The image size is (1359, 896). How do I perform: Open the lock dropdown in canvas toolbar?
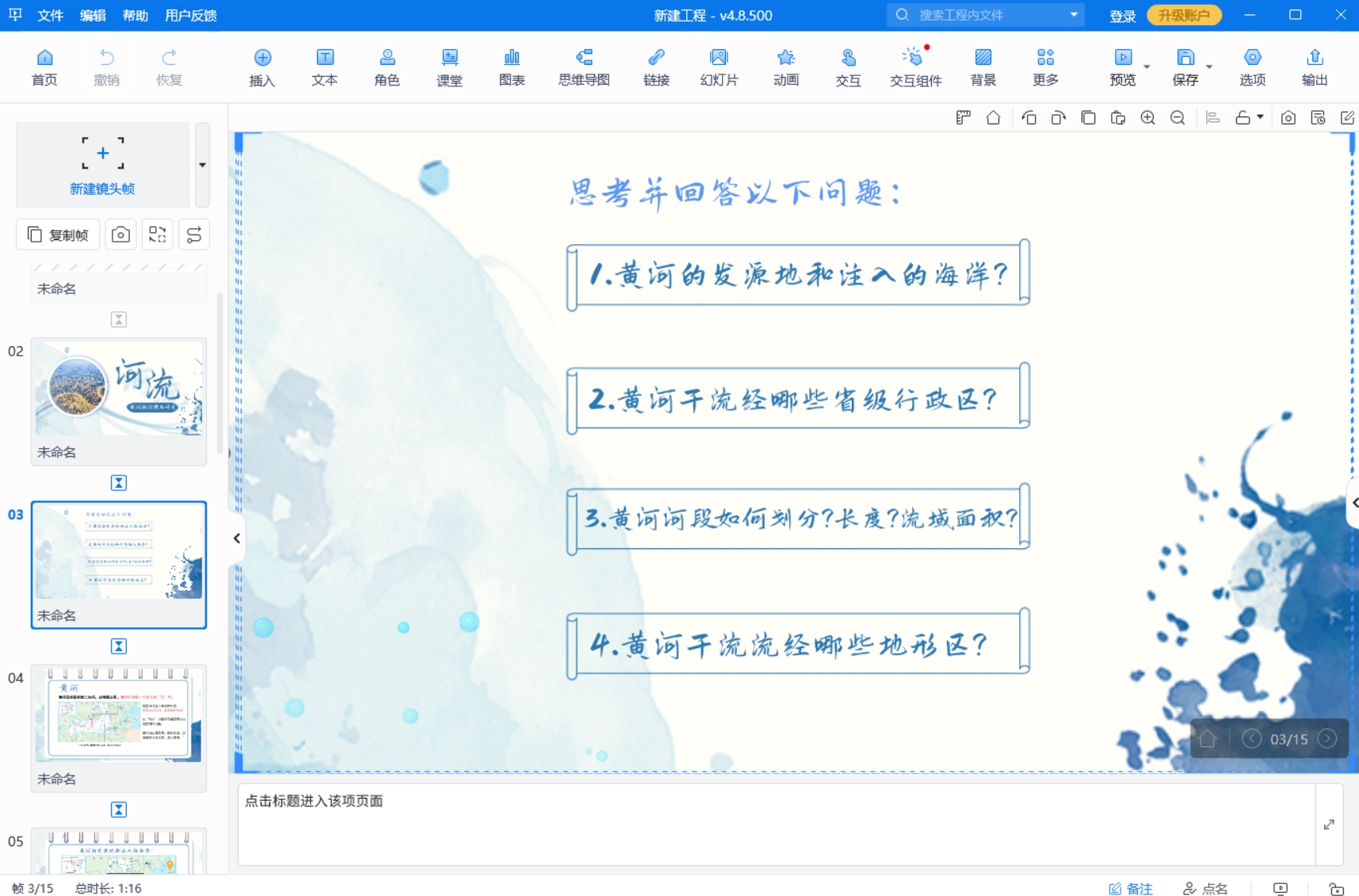tap(1261, 117)
